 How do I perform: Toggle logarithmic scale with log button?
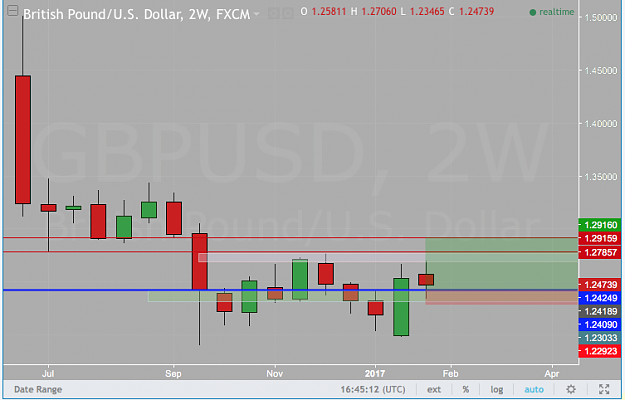pyautogui.click(x=497, y=389)
